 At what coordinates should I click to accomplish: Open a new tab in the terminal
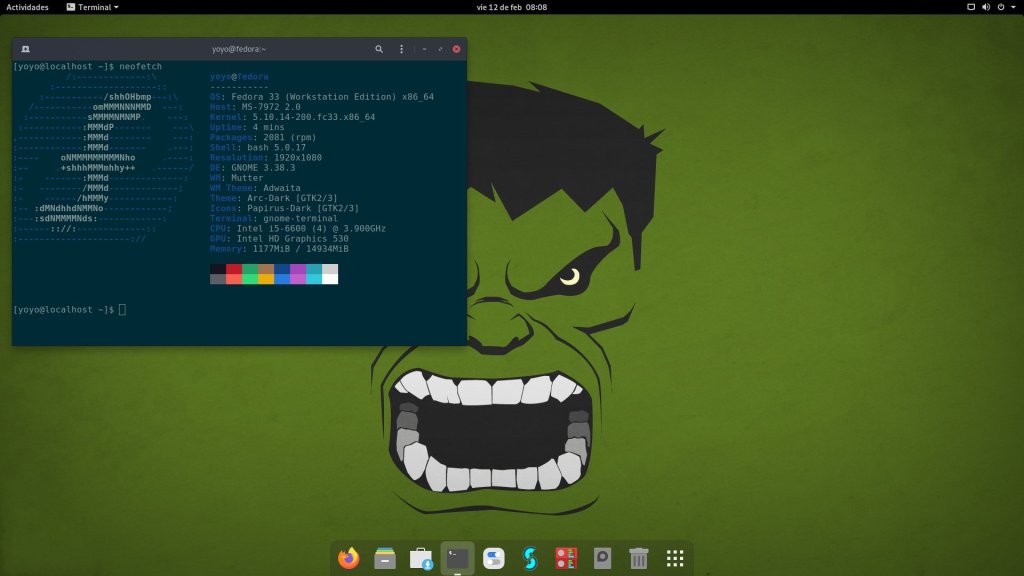pos(25,49)
